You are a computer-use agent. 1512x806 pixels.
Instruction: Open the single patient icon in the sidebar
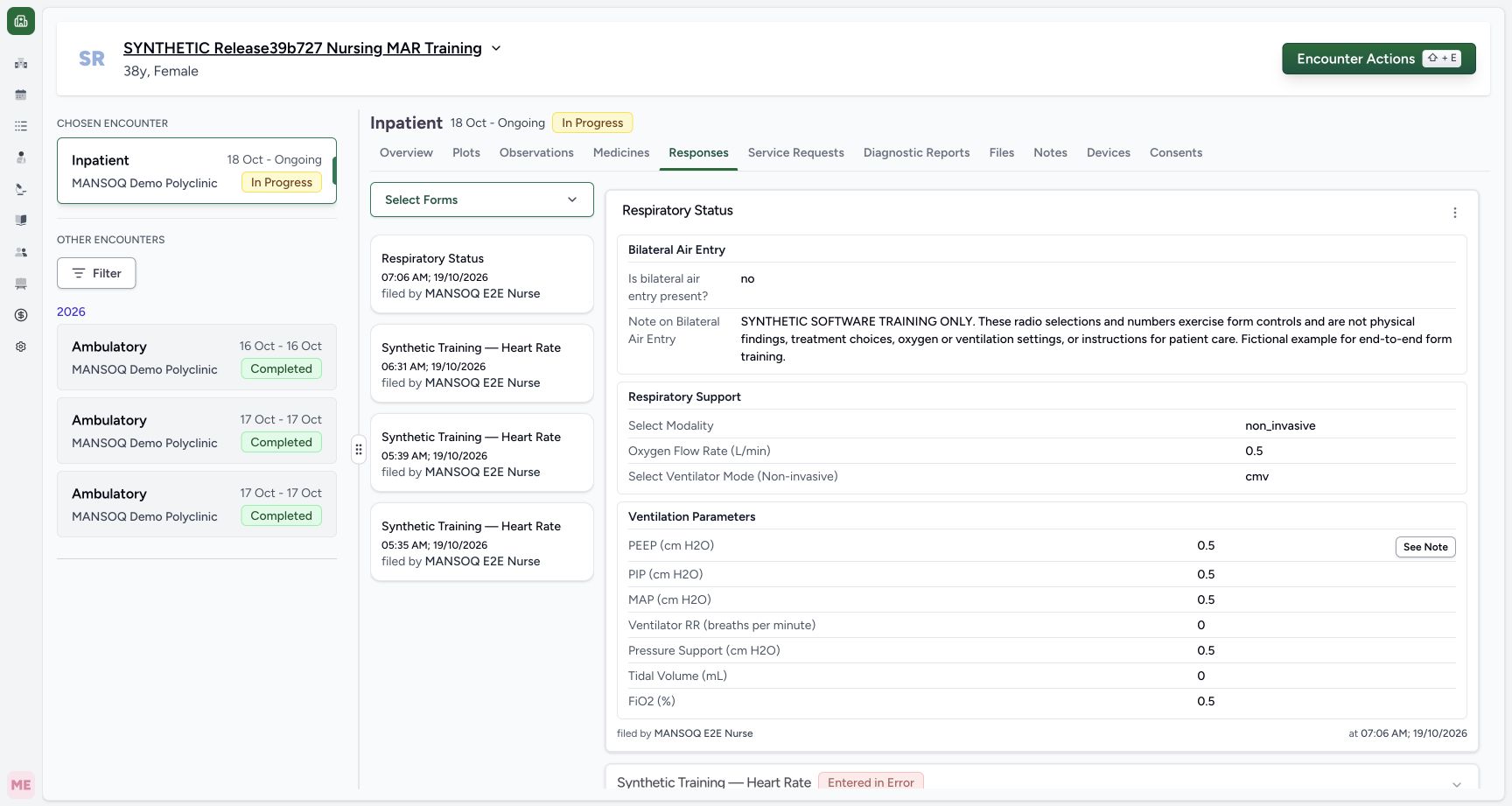[x=21, y=158]
